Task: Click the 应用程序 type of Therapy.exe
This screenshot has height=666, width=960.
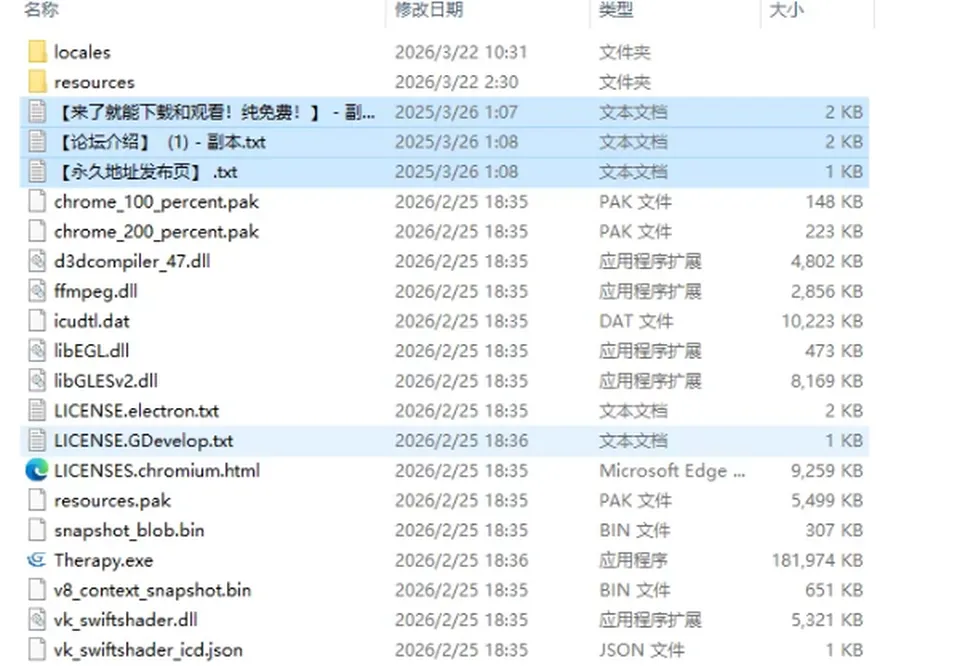Action: click(633, 560)
